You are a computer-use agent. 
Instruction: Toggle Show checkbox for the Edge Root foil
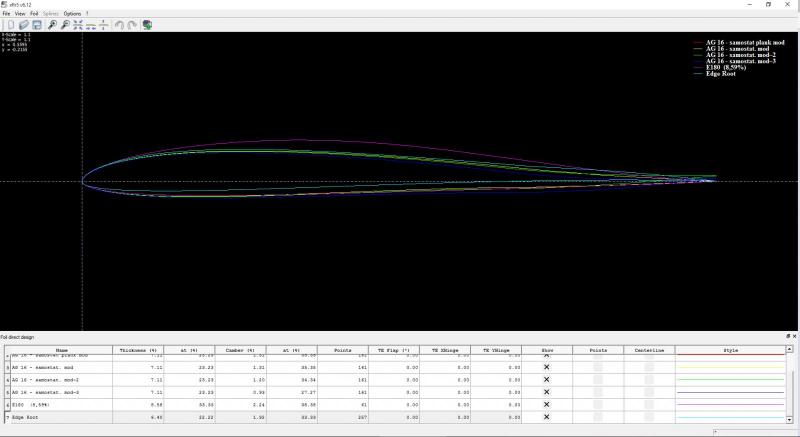(546, 416)
